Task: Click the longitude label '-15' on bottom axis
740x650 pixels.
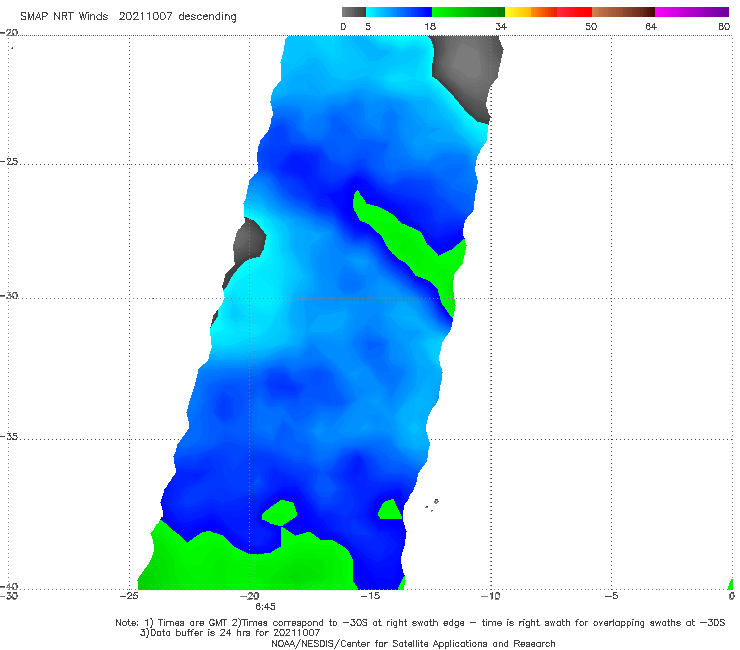Action: (370, 596)
